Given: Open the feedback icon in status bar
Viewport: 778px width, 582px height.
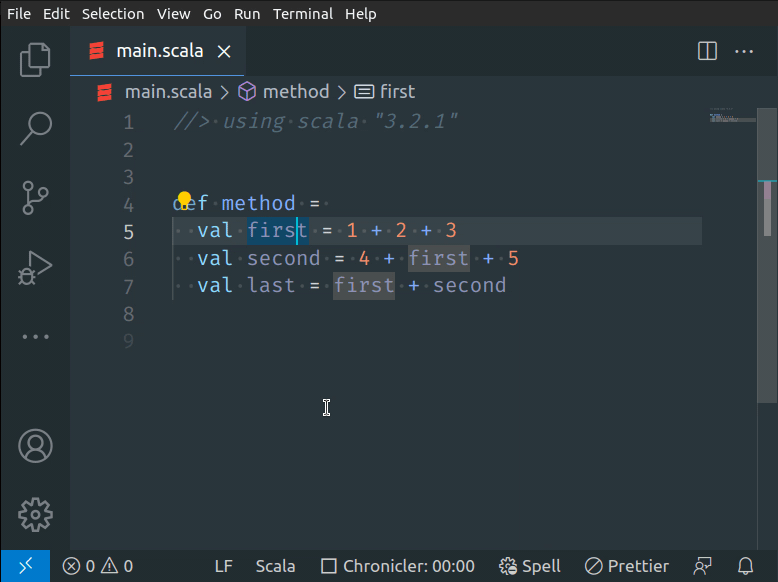Looking at the screenshot, I should [703, 566].
